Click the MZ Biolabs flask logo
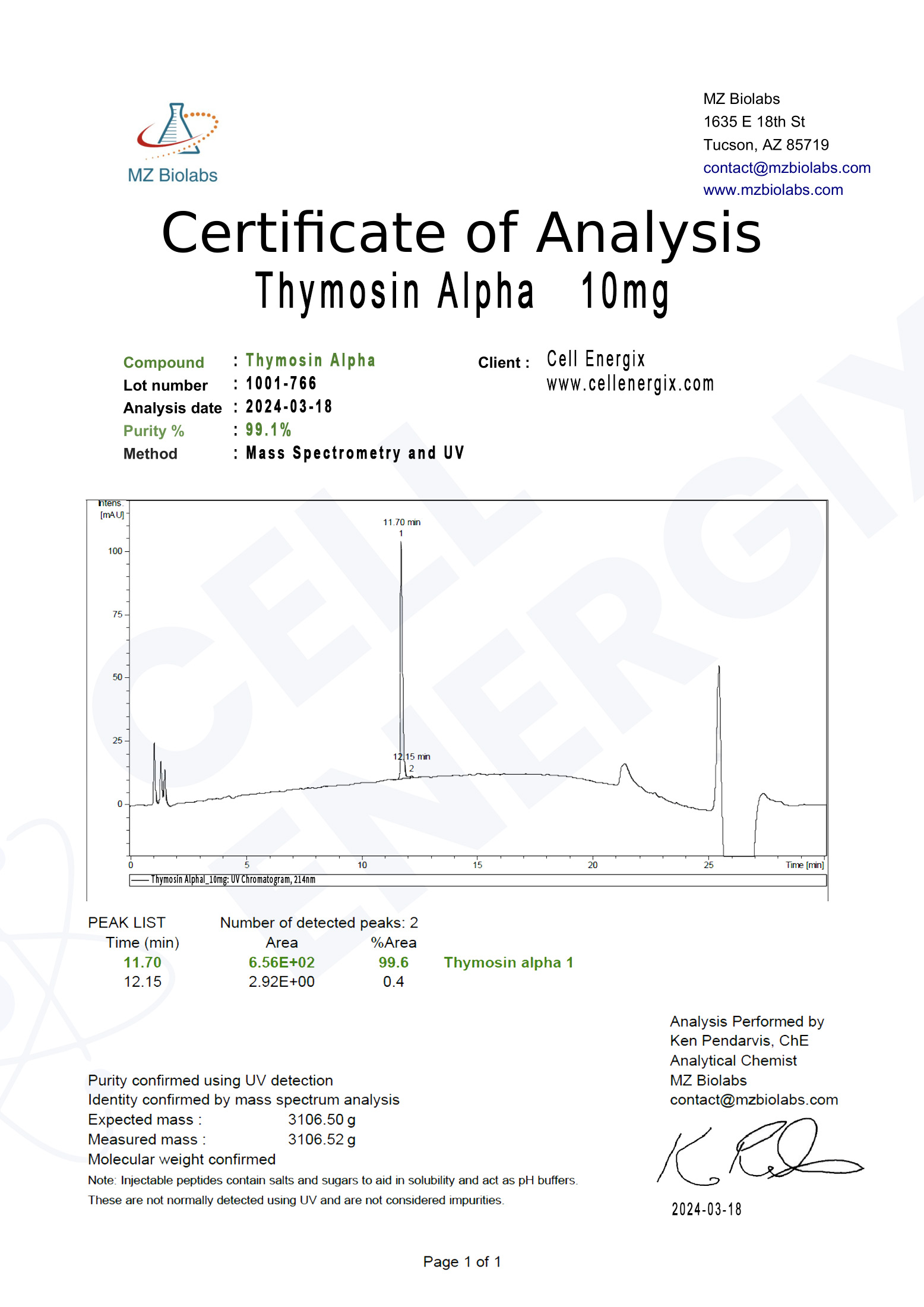This screenshot has height=1307, width=924. (173, 143)
